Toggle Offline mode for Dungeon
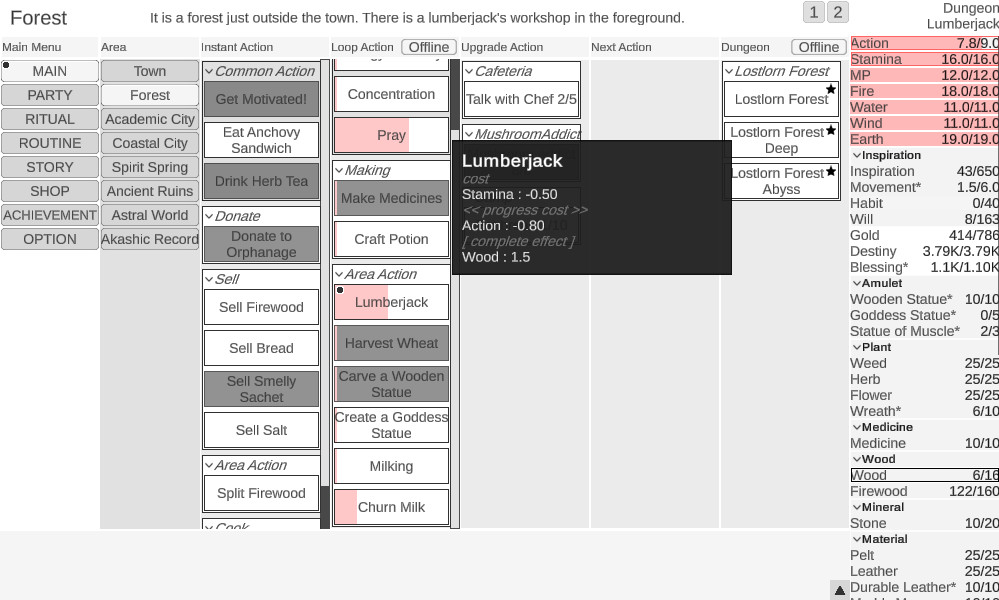The width and height of the screenshot is (999, 600). pyautogui.click(x=818, y=46)
